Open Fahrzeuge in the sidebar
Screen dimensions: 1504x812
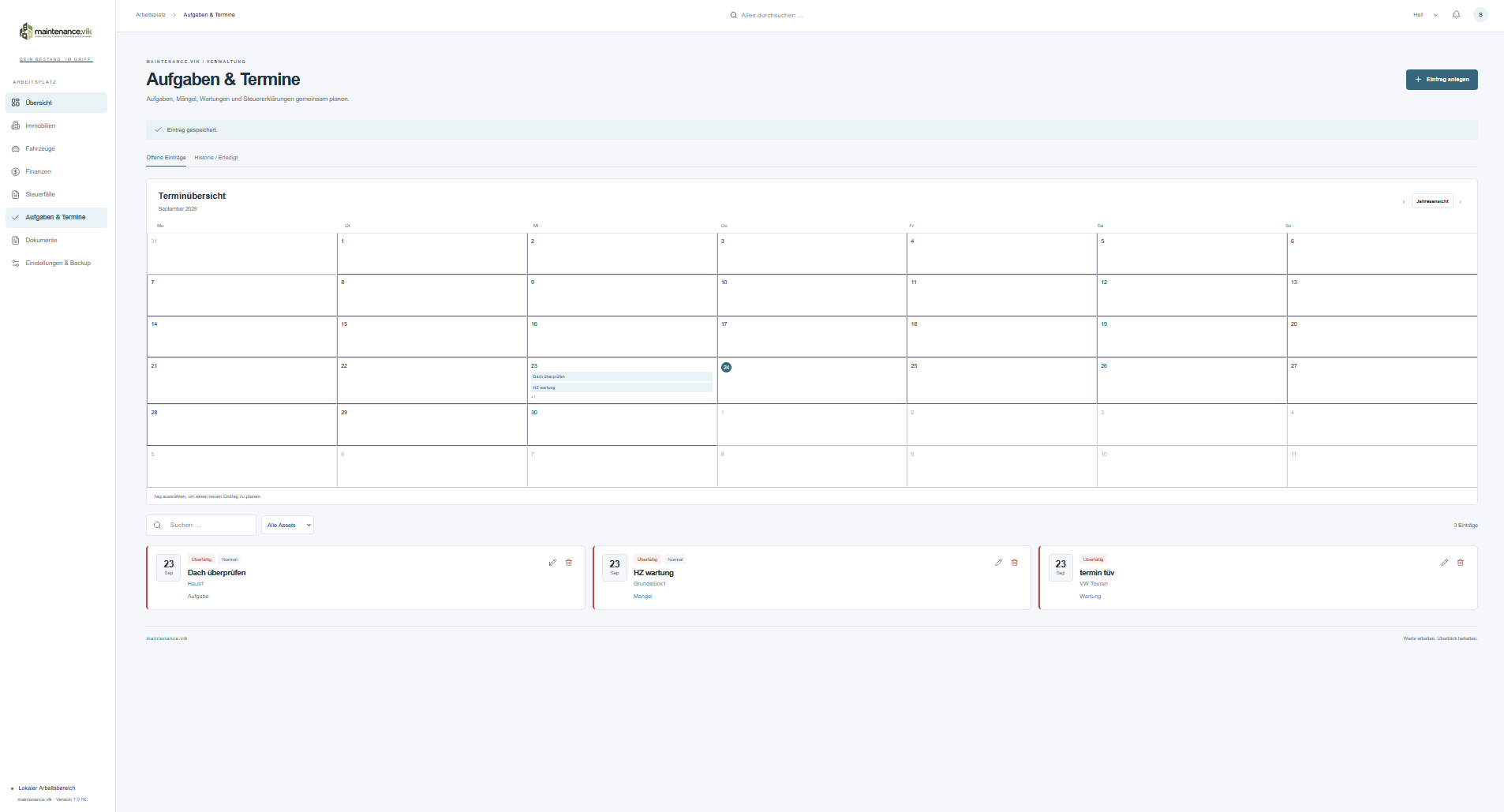(56, 148)
